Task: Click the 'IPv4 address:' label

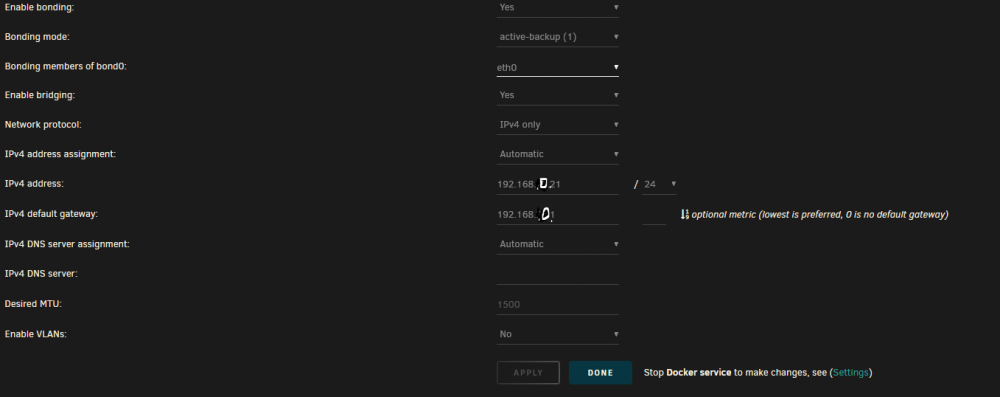Action: click(34, 184)
